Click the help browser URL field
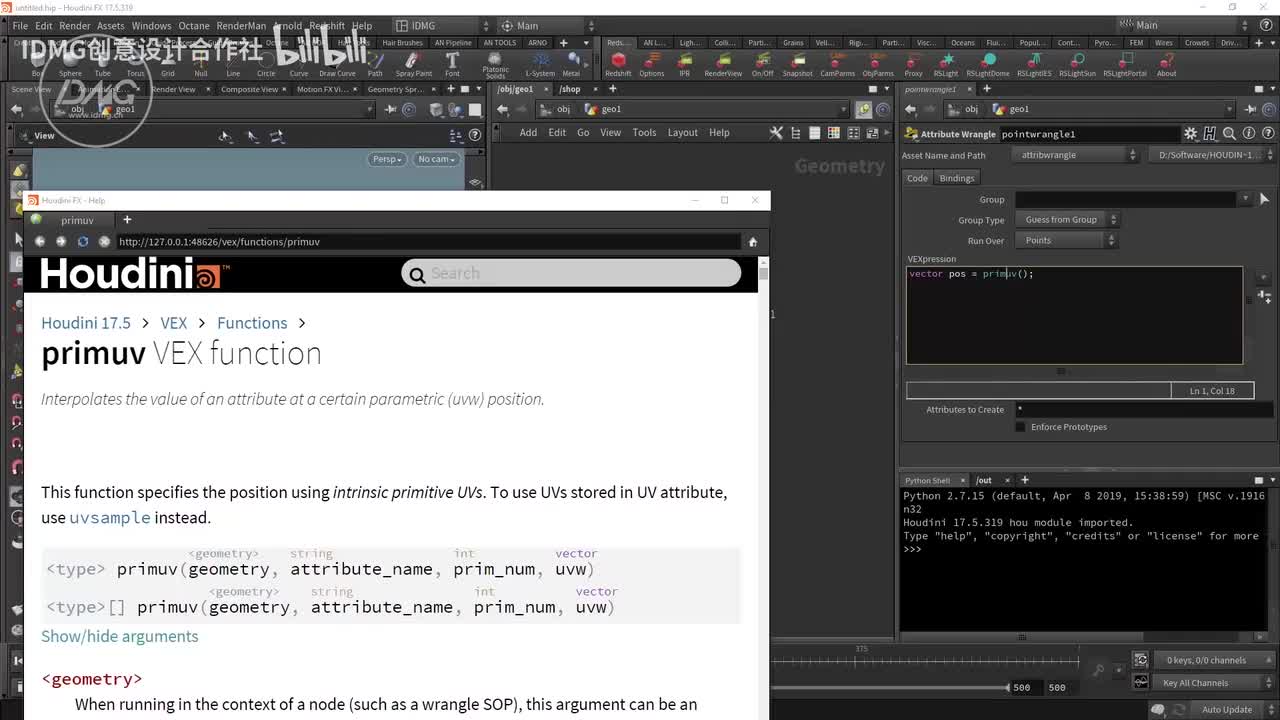The width and height of the screenshot is (1280, 720). [428, 242]
